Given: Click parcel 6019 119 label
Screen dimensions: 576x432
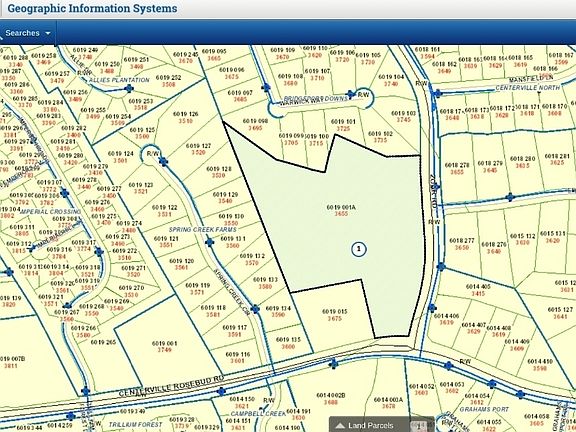Looking at the screenshot, I should tap(197, 288).
